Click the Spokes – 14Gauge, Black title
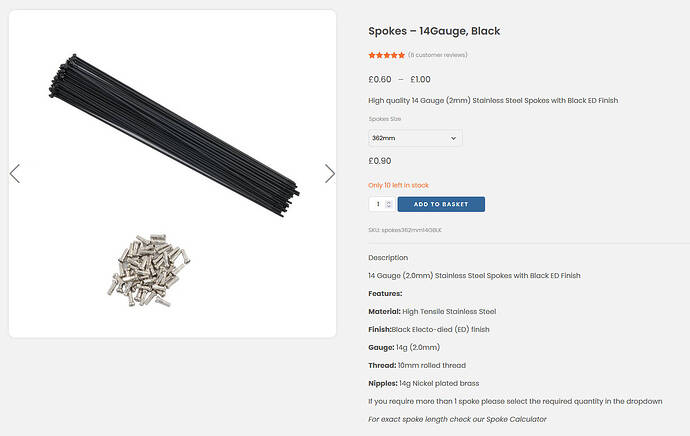The width and height of the screenshot is (690, 436). tap(434, 31)
